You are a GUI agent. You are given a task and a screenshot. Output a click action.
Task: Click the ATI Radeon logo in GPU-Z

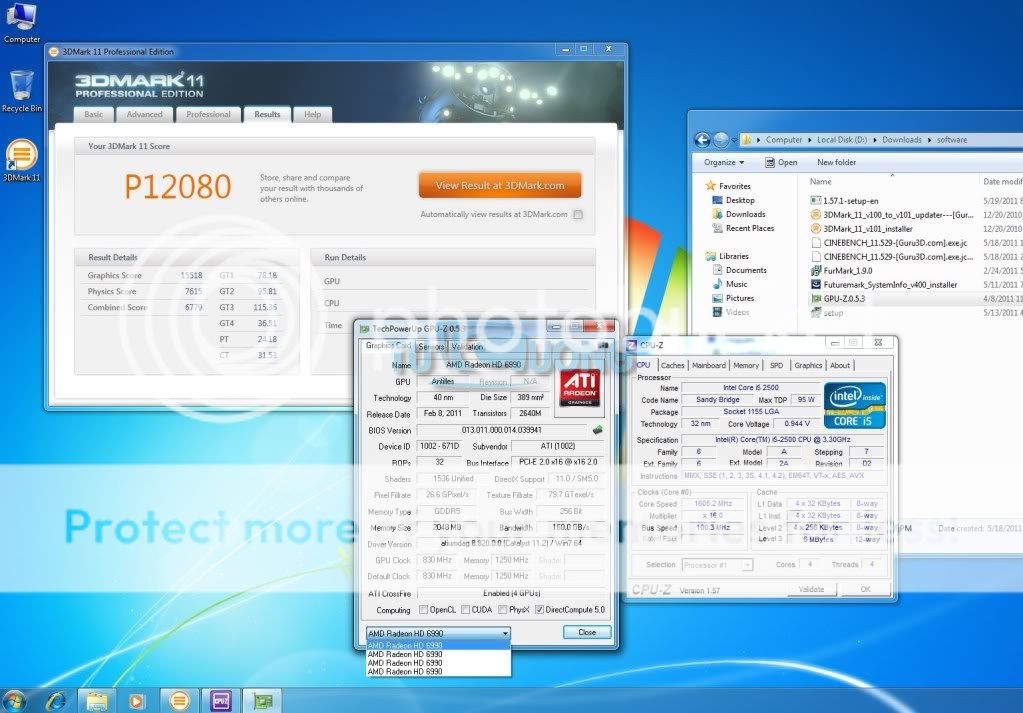580,388
